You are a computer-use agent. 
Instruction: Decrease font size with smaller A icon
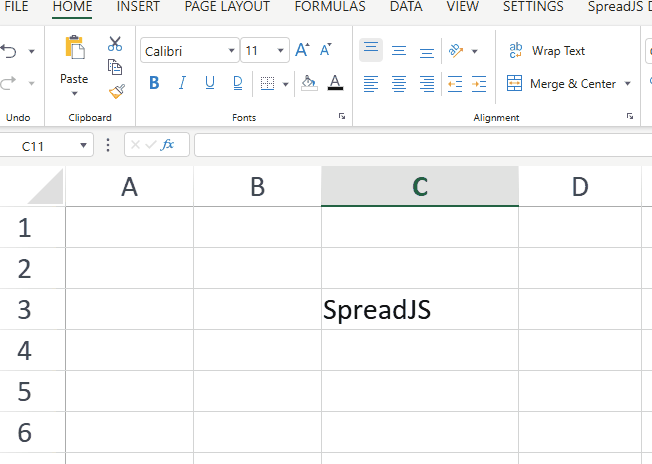pyautogui.click(x=326, y=50)
